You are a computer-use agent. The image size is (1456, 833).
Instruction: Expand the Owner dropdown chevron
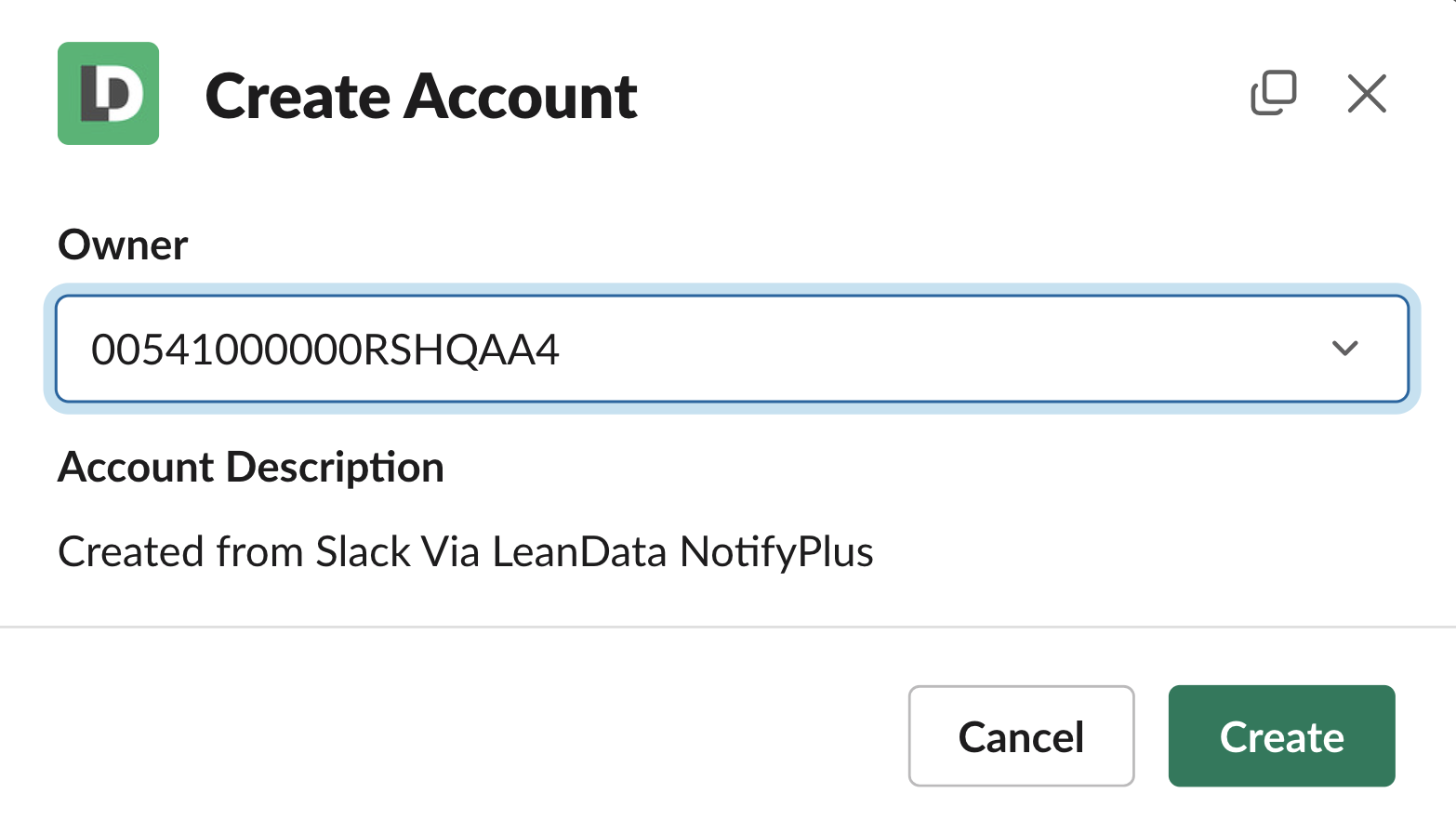tap(1344, 349)
